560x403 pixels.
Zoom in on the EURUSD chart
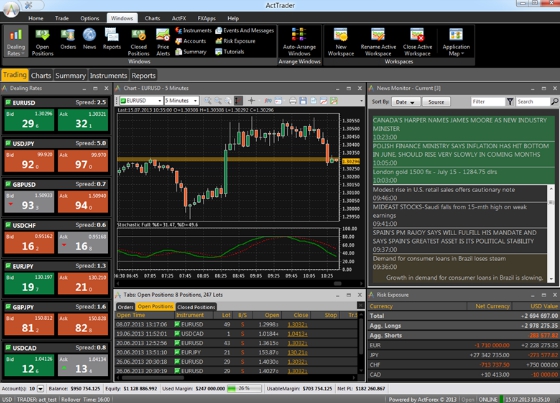[x=208, y=101]
